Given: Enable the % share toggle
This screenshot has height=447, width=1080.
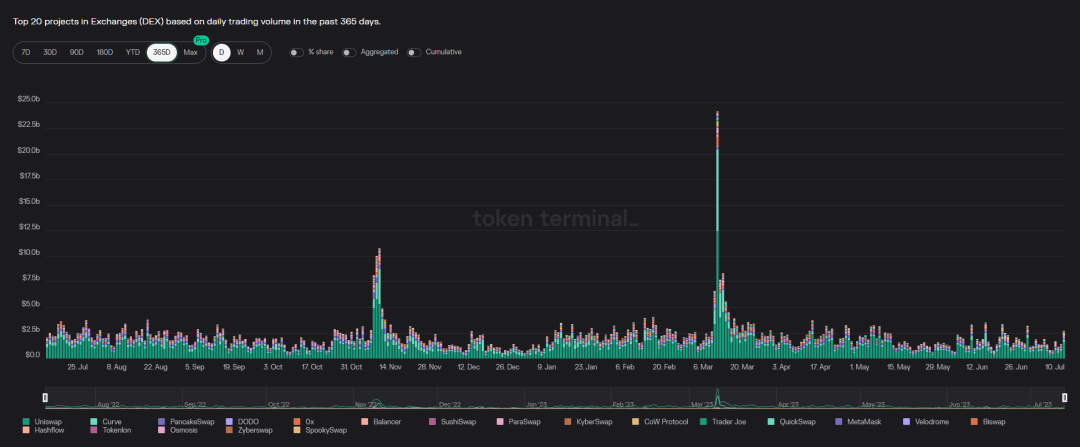Looking at the screenshot, I should point(296,52).
